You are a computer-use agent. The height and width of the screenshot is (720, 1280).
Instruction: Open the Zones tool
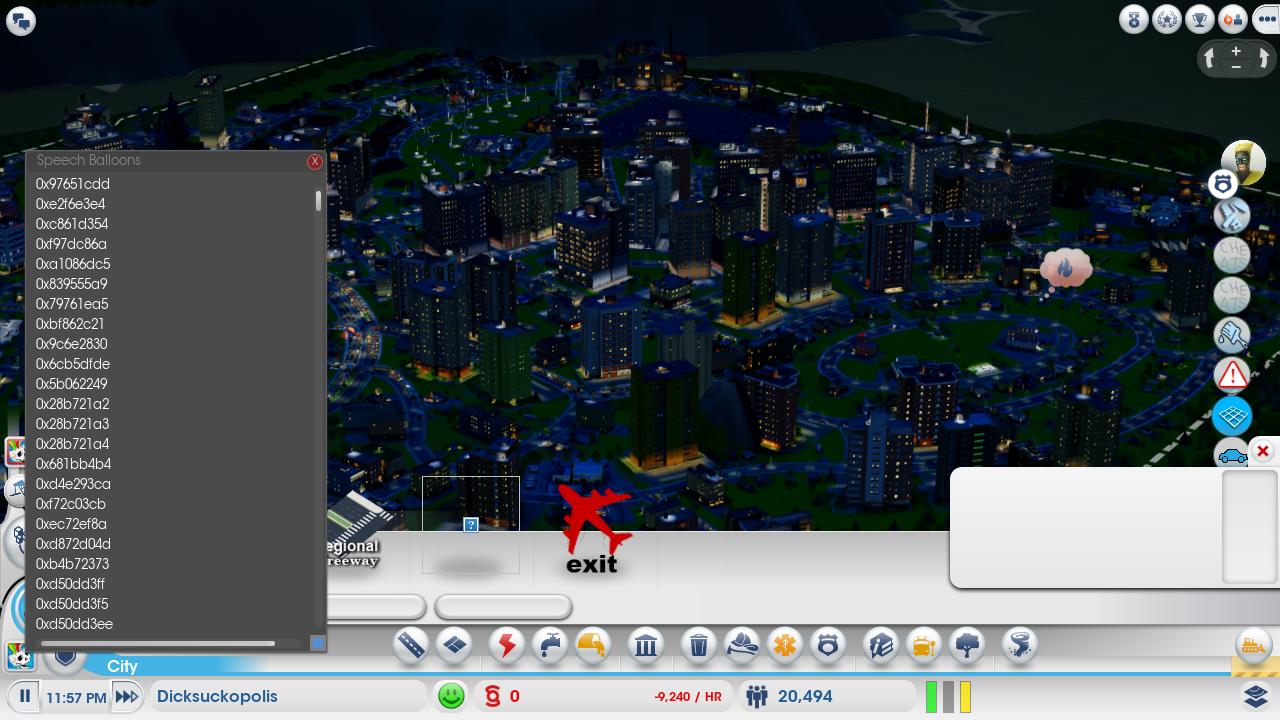(455, 645)
